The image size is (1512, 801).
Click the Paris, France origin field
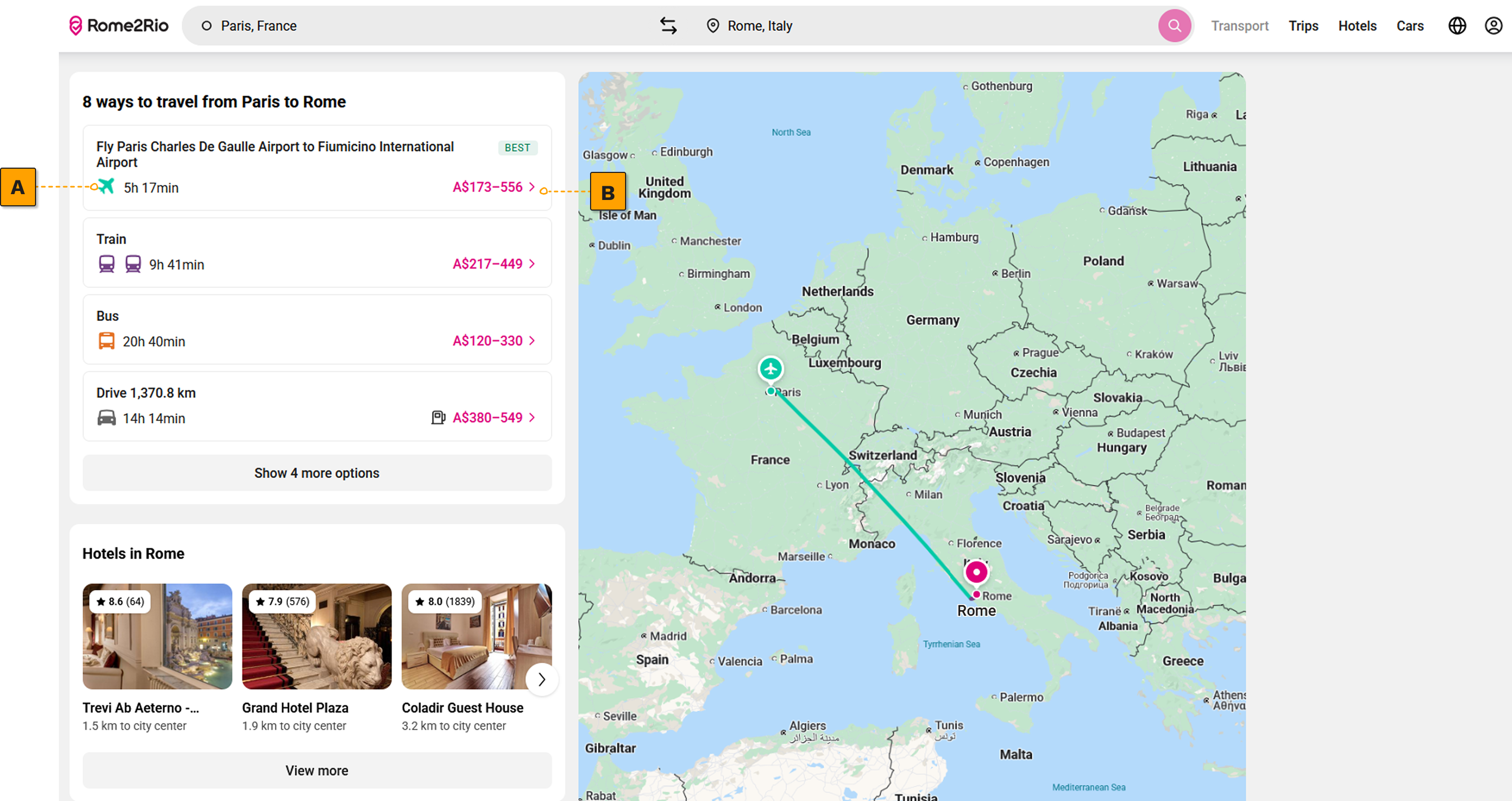[258, 26]
